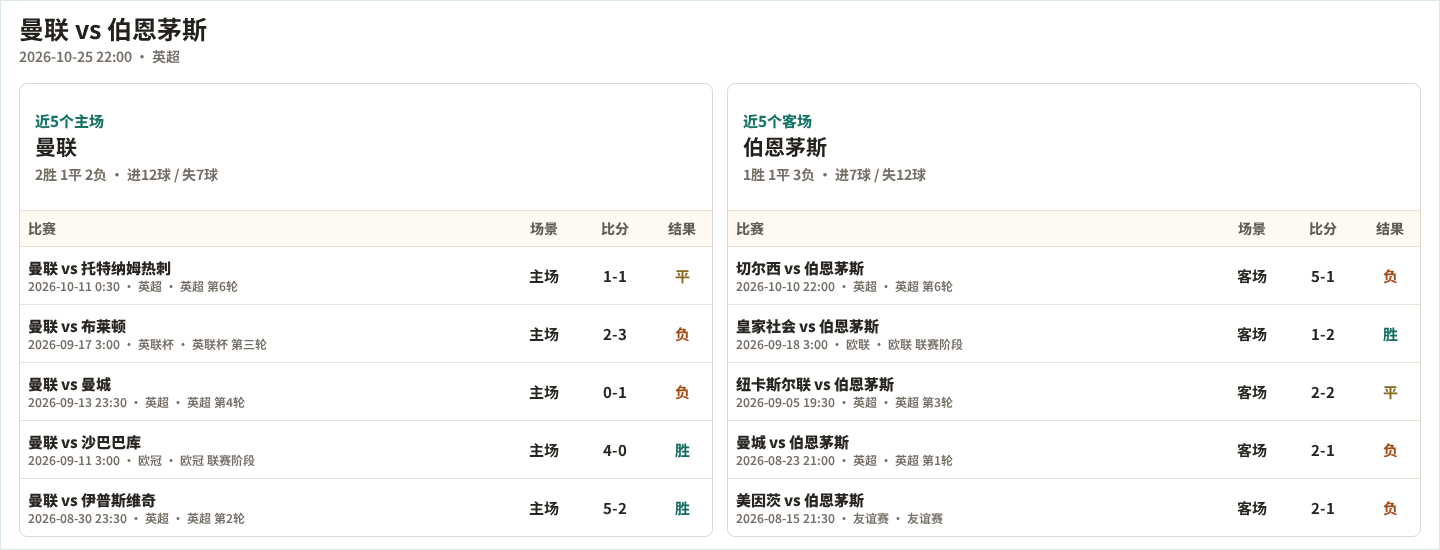
Task: Click 场景 column header in 伯恩茅斯 table
Action: point(1252,229)
